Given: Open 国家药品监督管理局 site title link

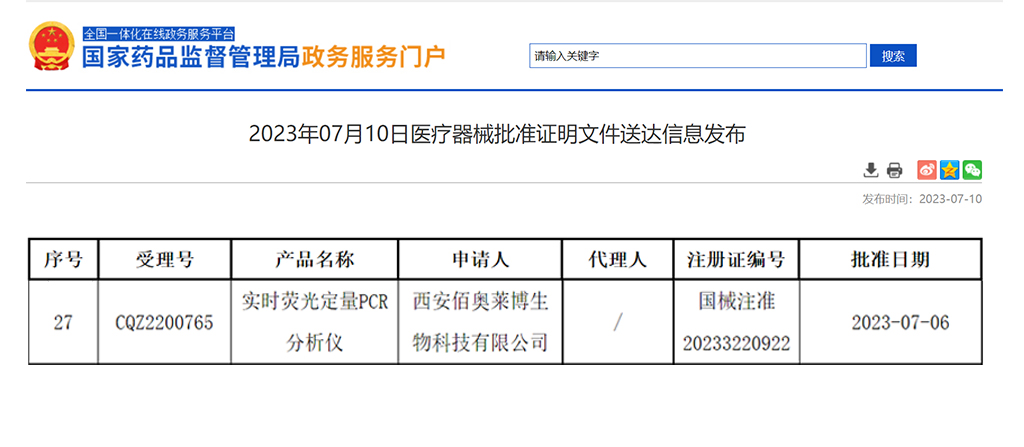Looking at the screenshot, I should 191,56.
